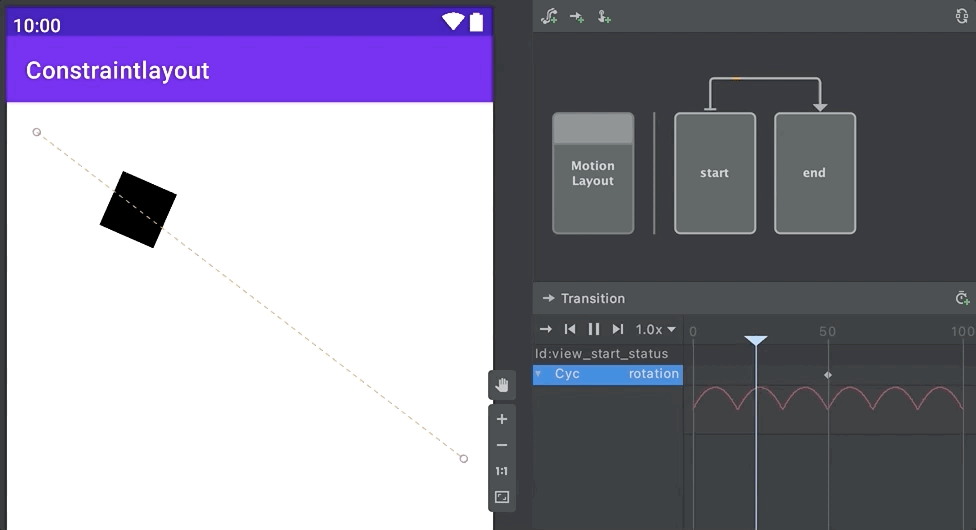Select the start constraint set
The image size is (976, 530).
pyautogui.click(x=715, y=173)
